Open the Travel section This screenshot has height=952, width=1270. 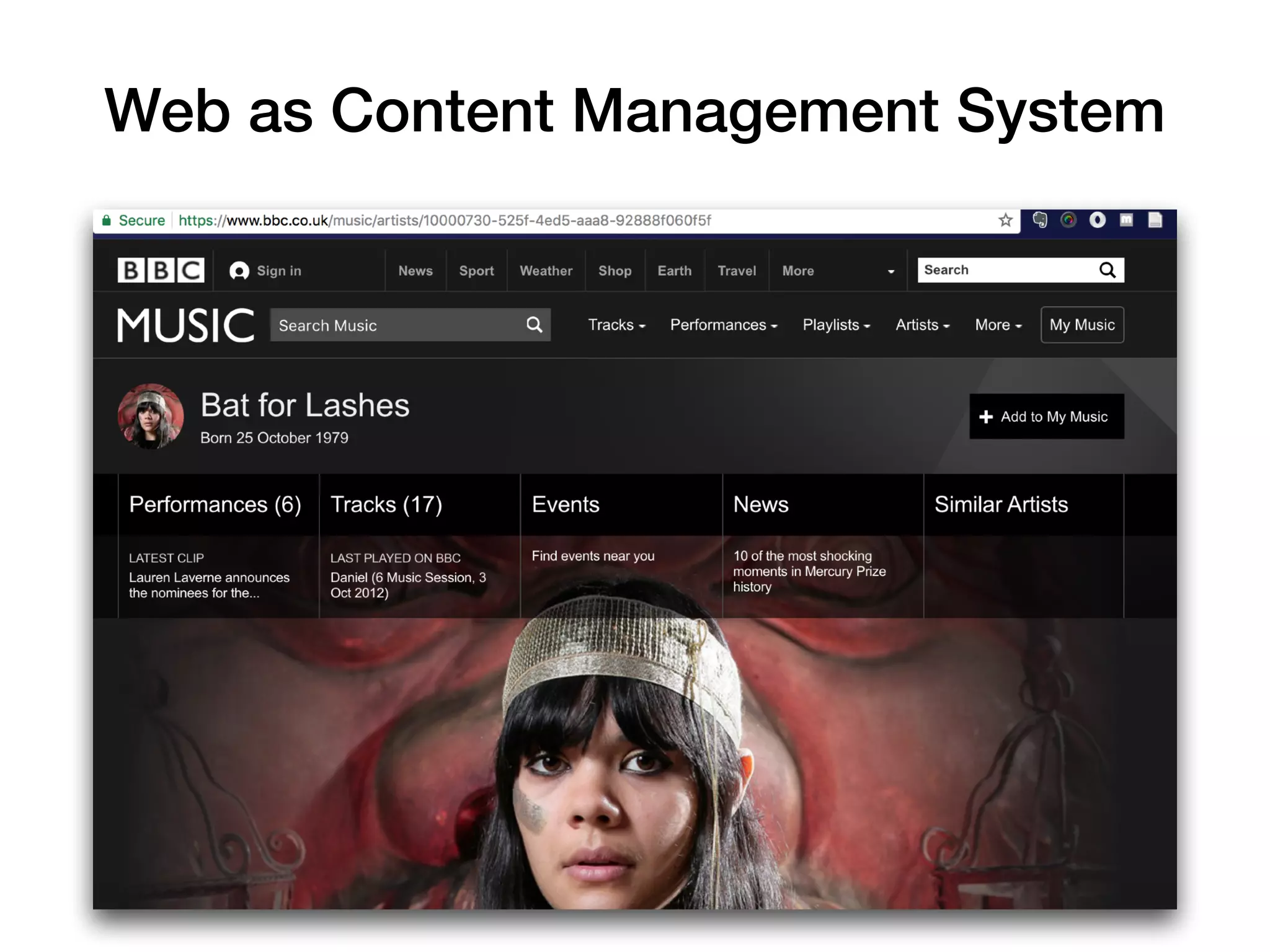coord(737,271)
